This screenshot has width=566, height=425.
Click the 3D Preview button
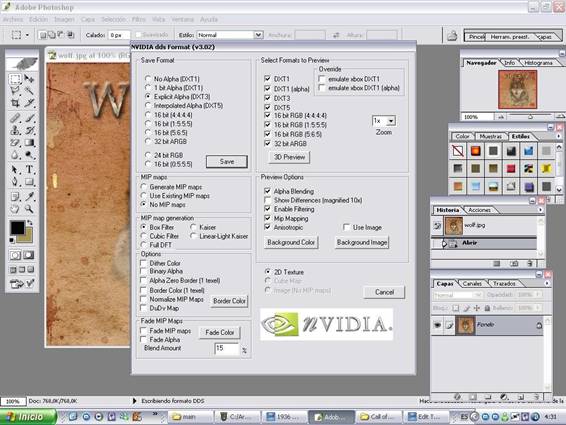[x=289, y=157]
